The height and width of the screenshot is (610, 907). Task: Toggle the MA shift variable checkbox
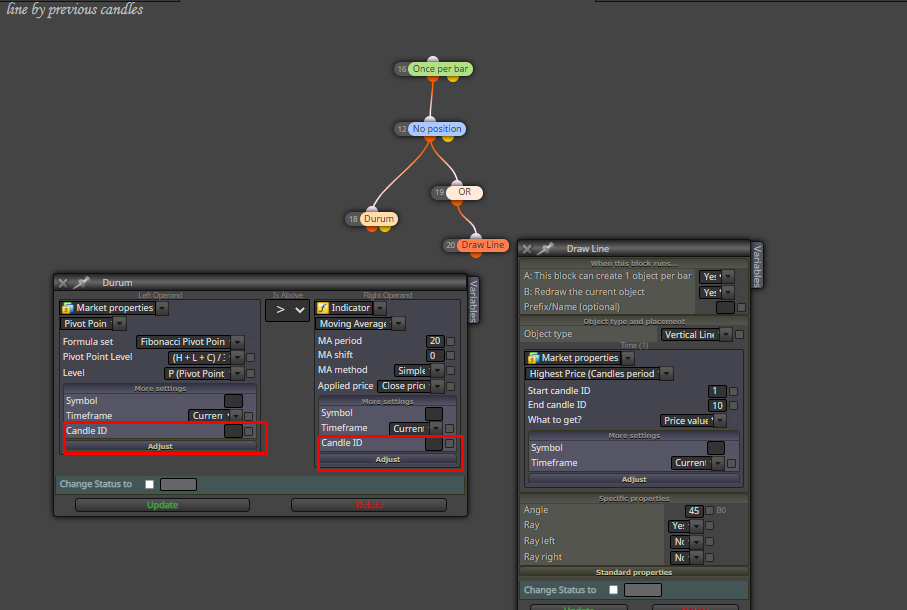[451, 356]
